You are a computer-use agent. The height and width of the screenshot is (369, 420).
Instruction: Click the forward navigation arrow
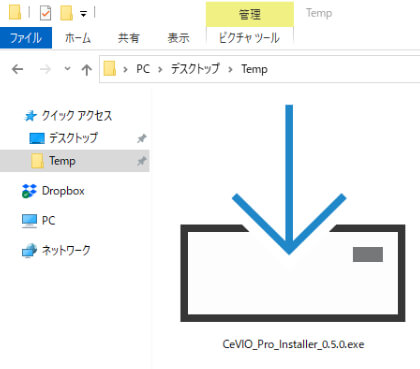(45, 69)
